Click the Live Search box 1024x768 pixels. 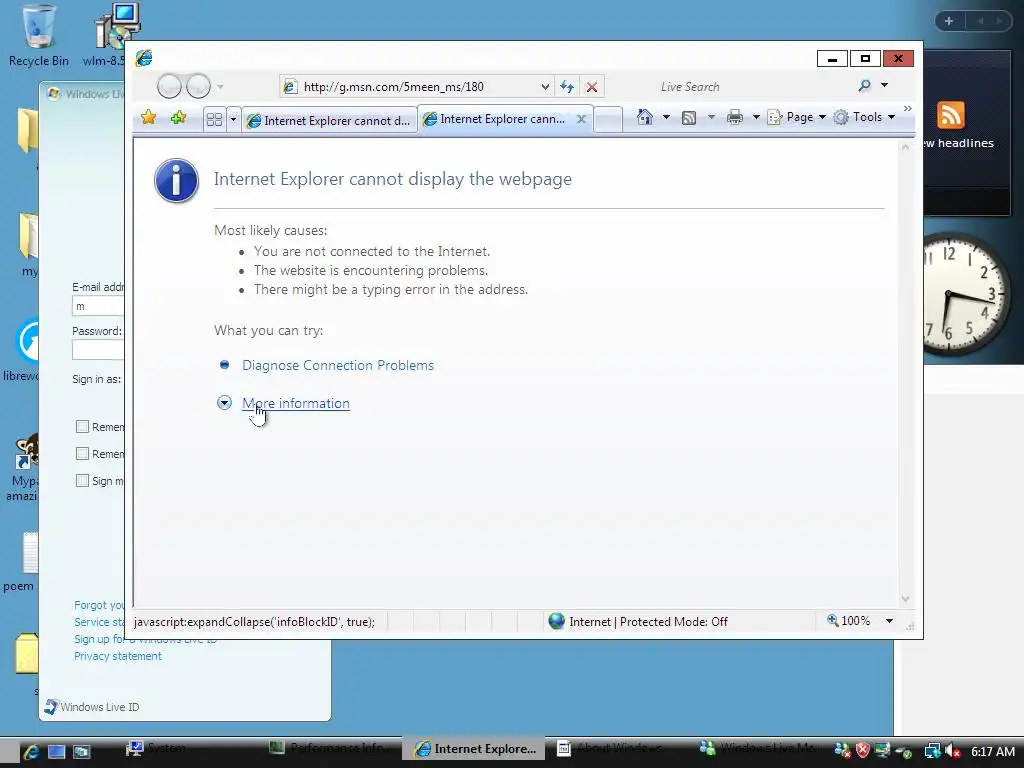point(751,86)
